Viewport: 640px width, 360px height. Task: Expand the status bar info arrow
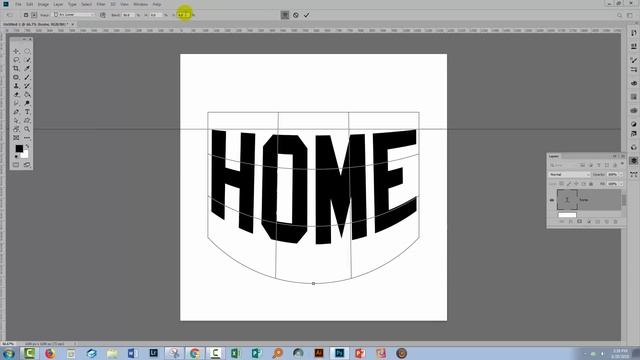pos(75,344)
